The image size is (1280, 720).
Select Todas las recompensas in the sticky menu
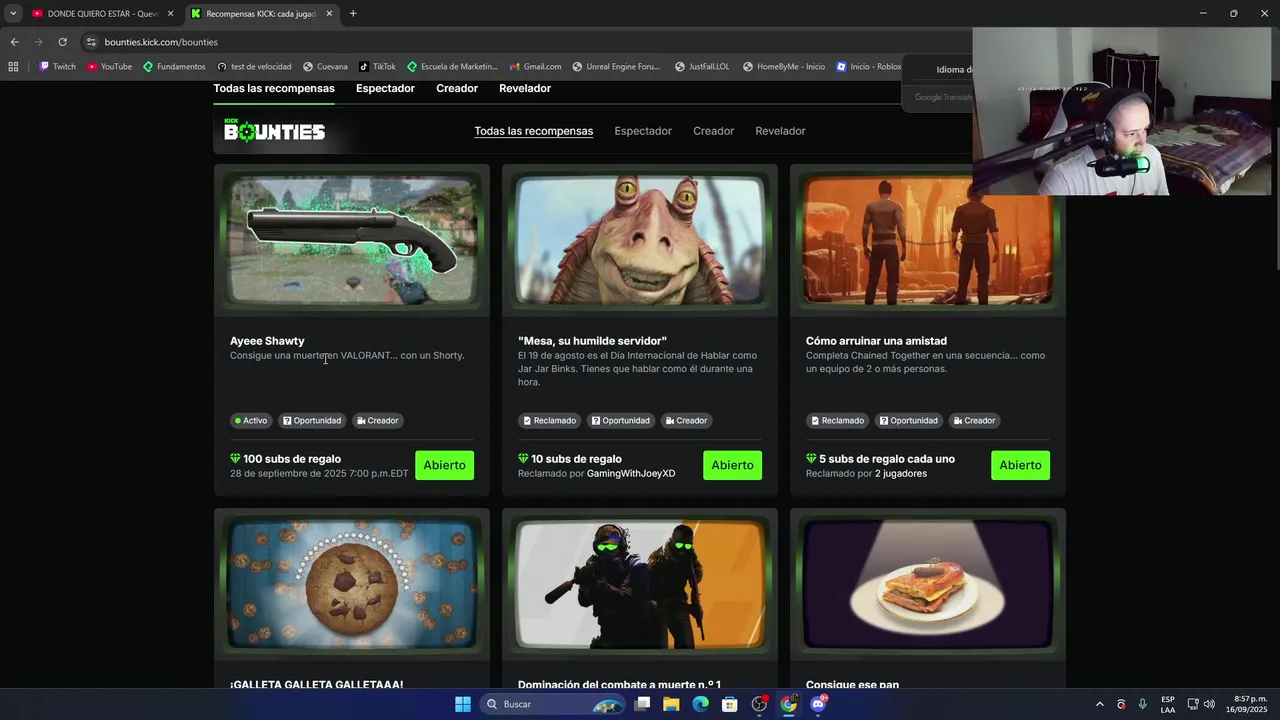(x=274, y=88)
